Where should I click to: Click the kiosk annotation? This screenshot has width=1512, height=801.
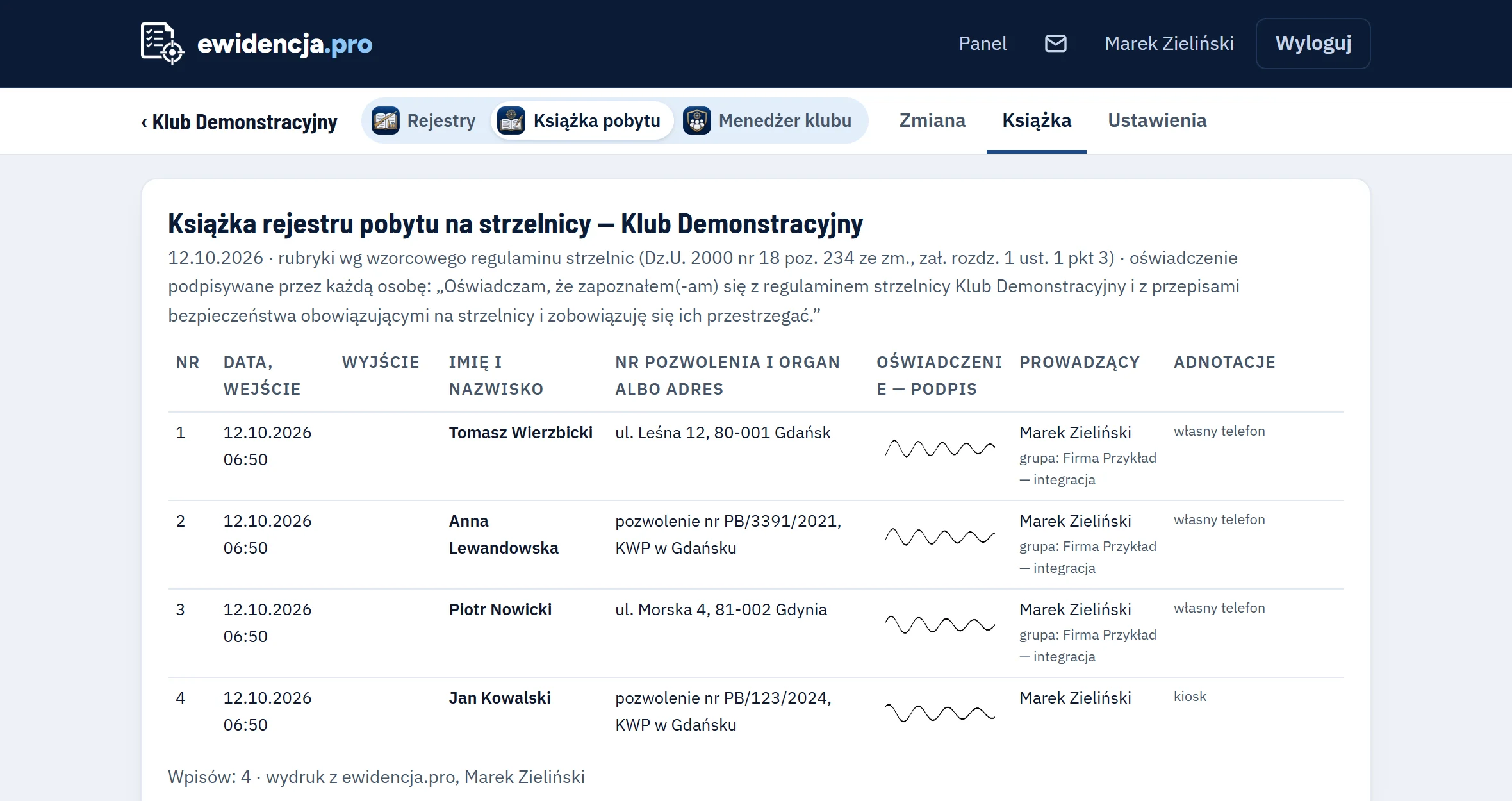(1190, 697)
